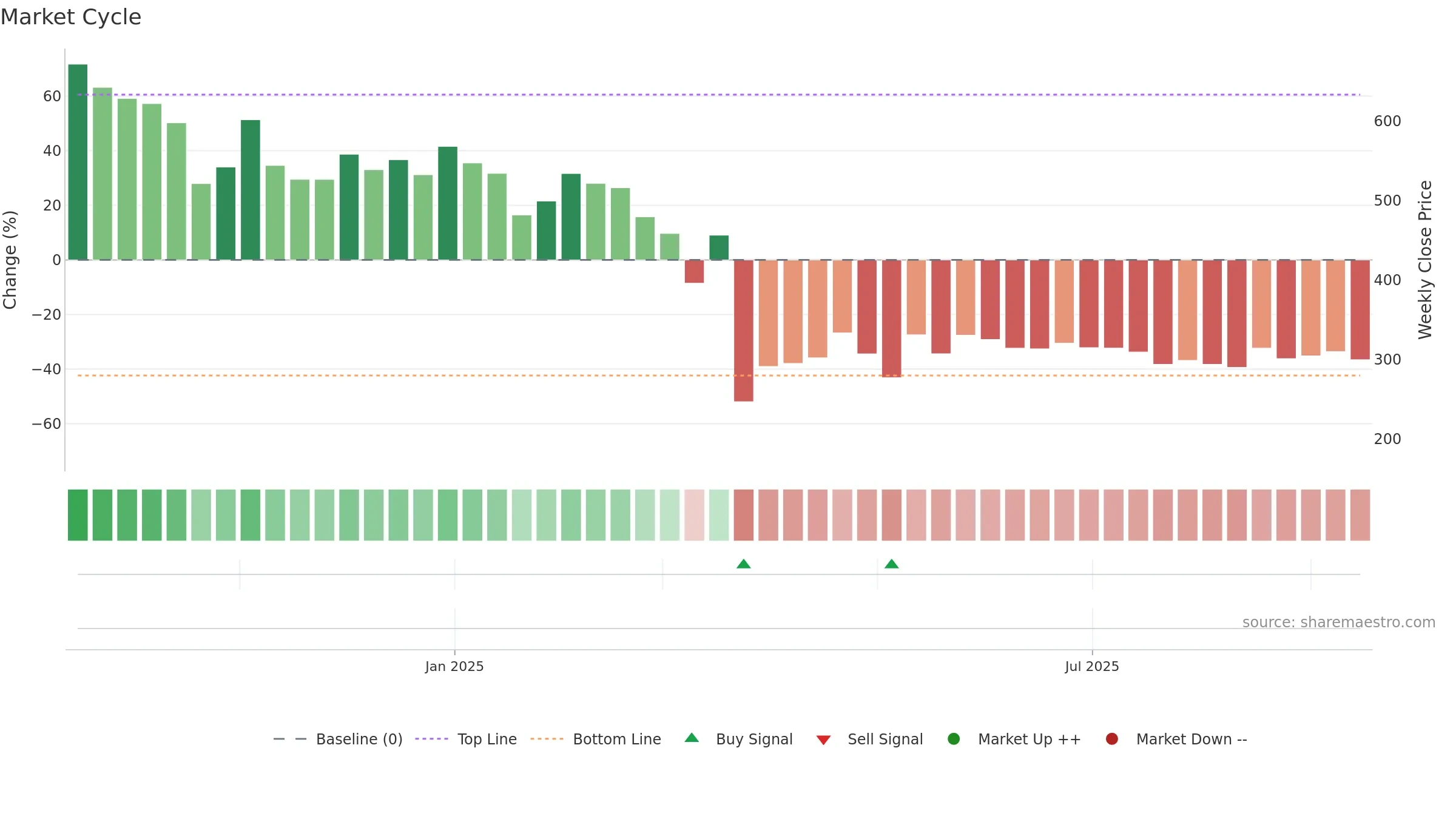The height and width of the screenshot is (819, 1456).
Task: Click the last red bar on the right
Action: [1360, 309]
